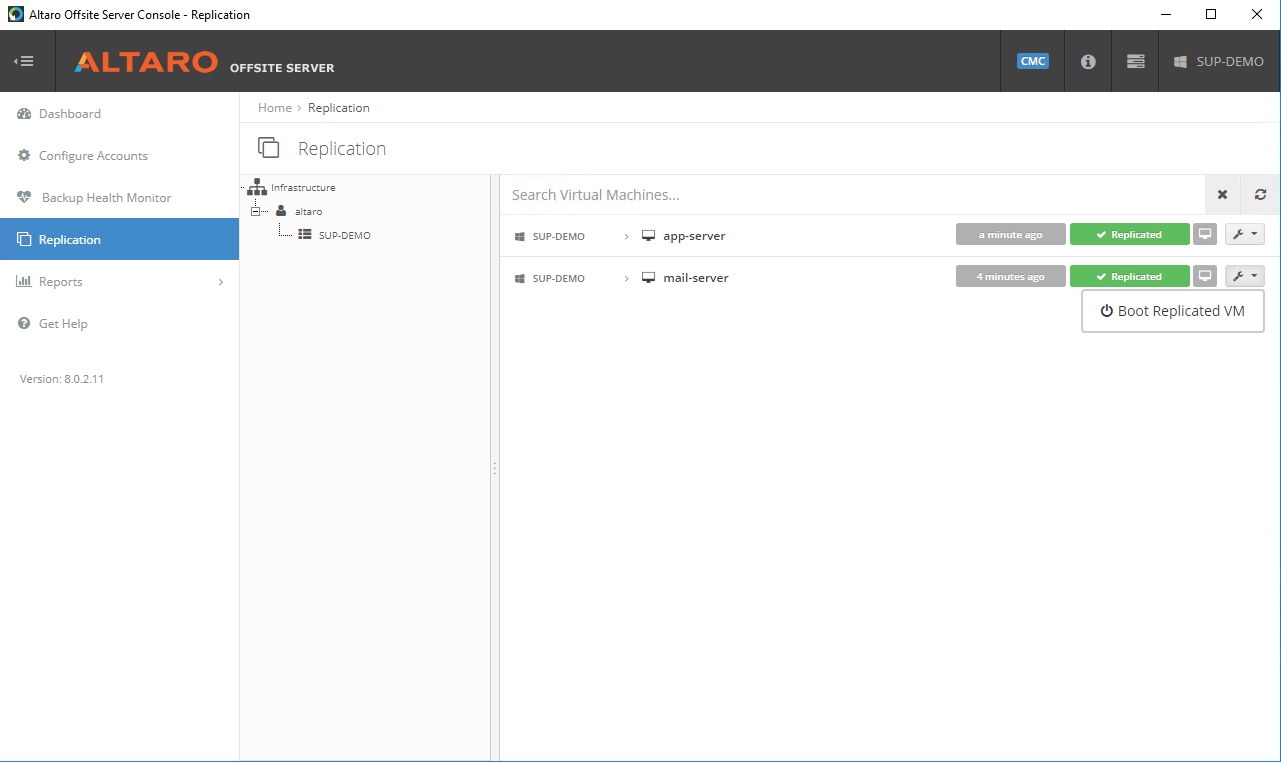
Task: Select Infrastructure tree node
Action: 303,187
